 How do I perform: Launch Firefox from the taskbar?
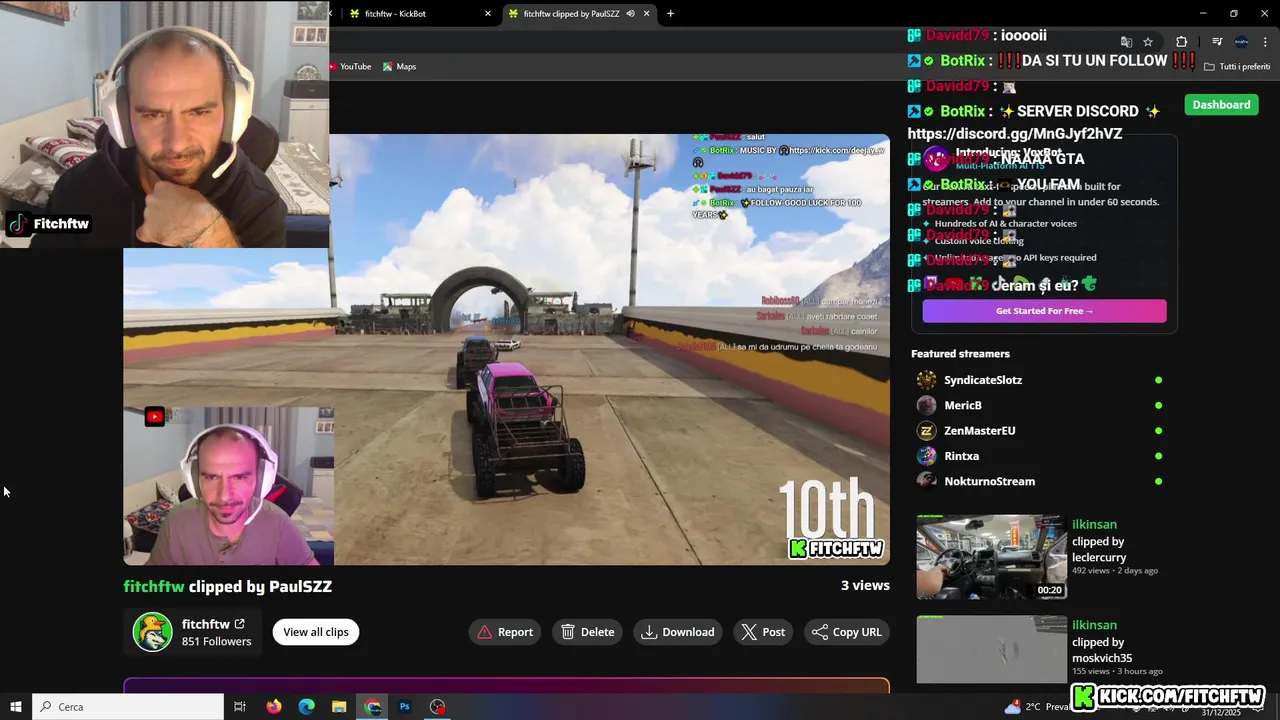274,707
